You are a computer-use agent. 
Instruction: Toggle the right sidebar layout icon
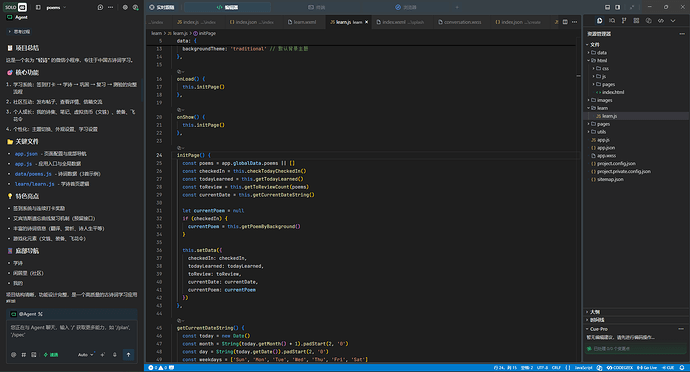(617, 7)
